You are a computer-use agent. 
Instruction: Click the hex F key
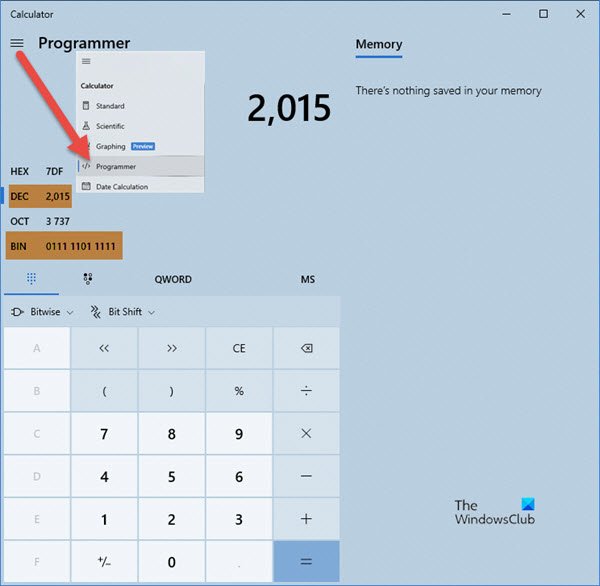click(x=37, y=562)
